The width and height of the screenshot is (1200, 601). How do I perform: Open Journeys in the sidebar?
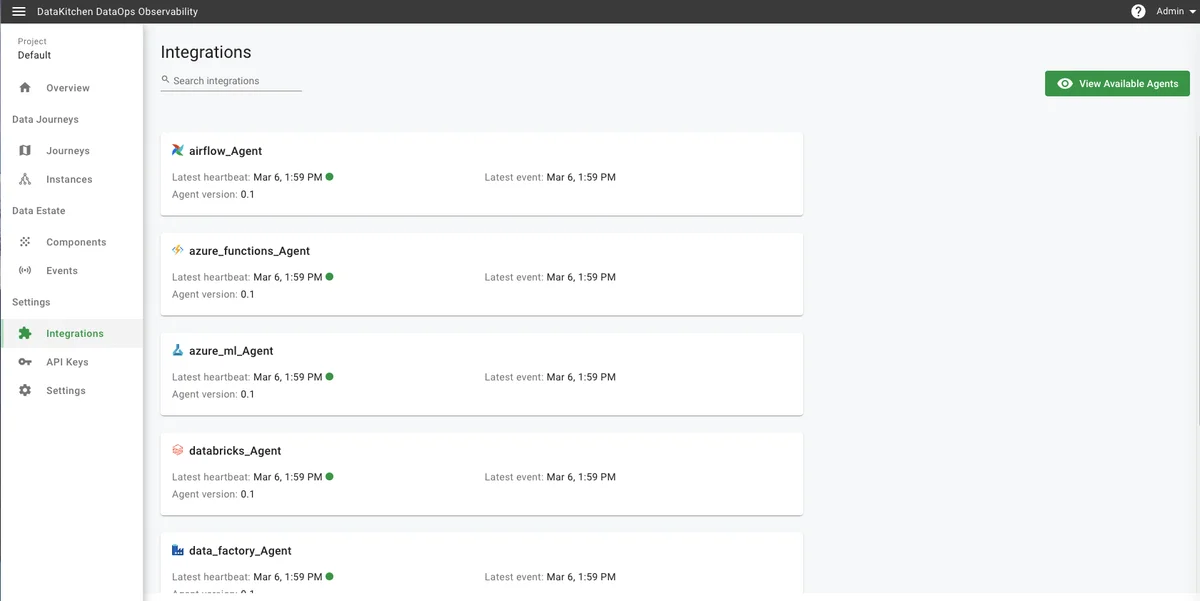(67, 151)
